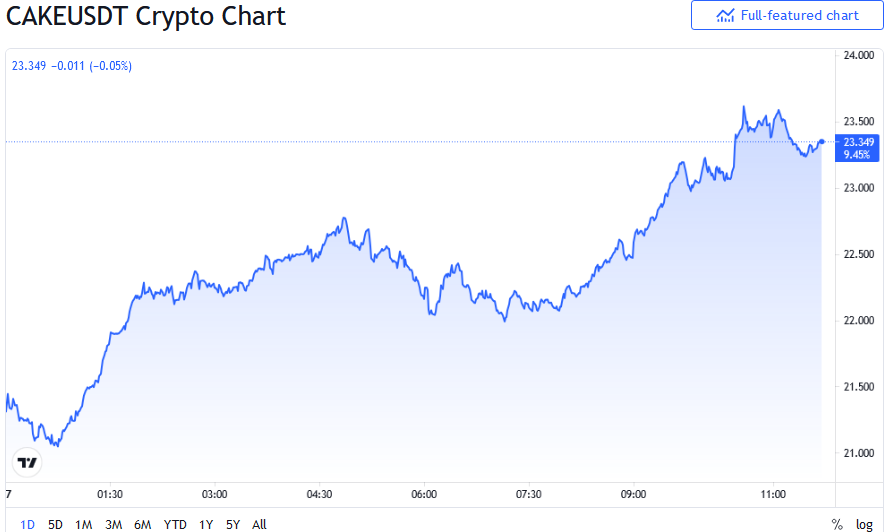Screen dimensions: 886x532
Task: Click the 24.000 price axis label
Action: click(858, 56)
